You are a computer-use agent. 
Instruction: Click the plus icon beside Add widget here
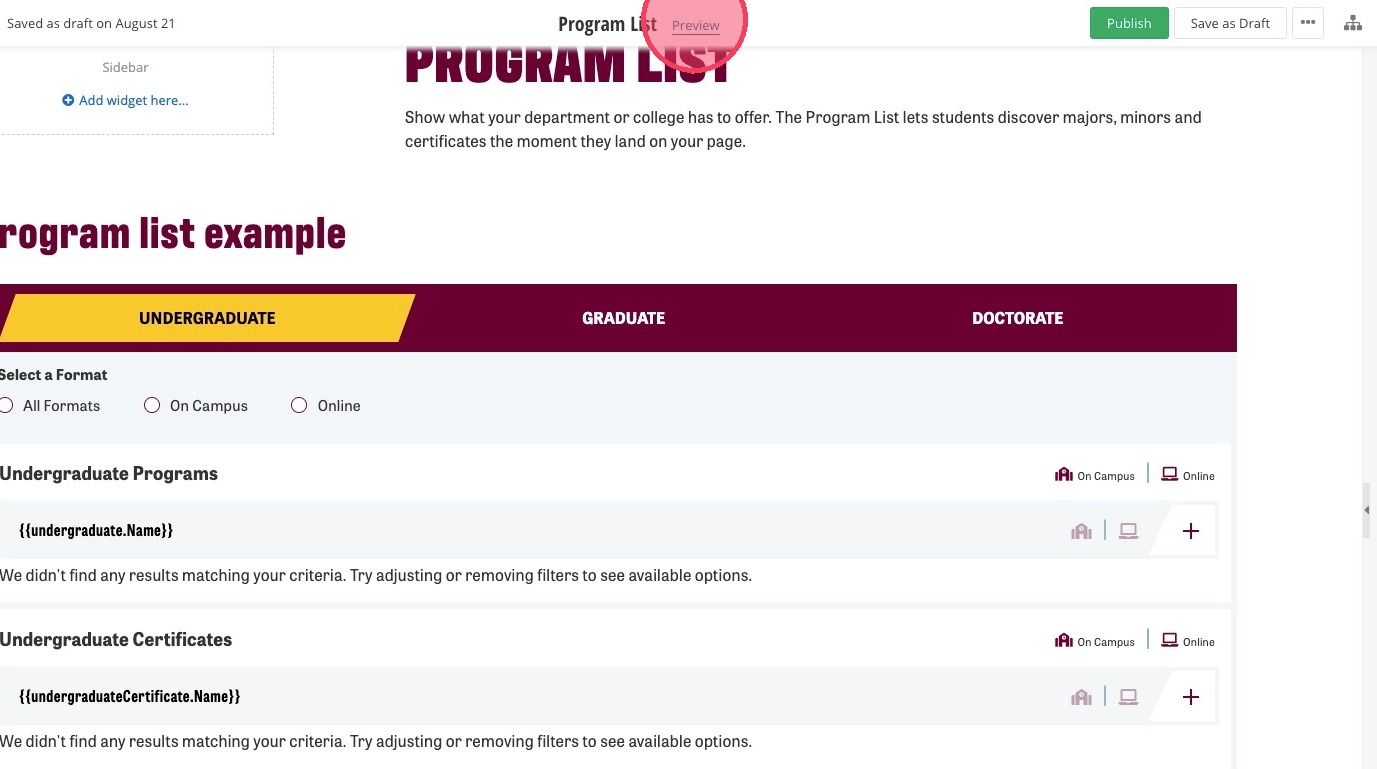tap(68, 100)
